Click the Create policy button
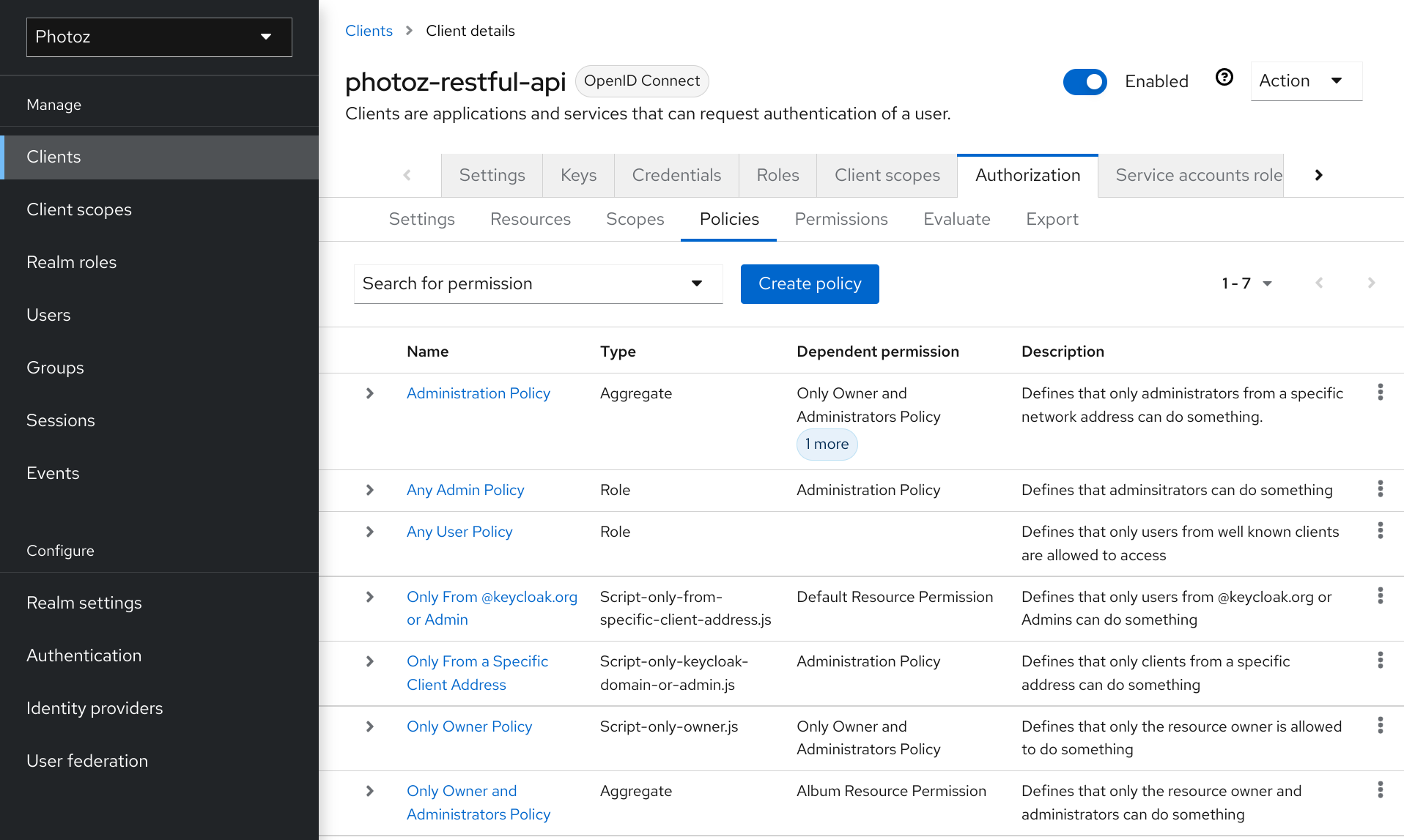Image resolution: width=1404 pixels, height=840 pixels. point(809,283)
